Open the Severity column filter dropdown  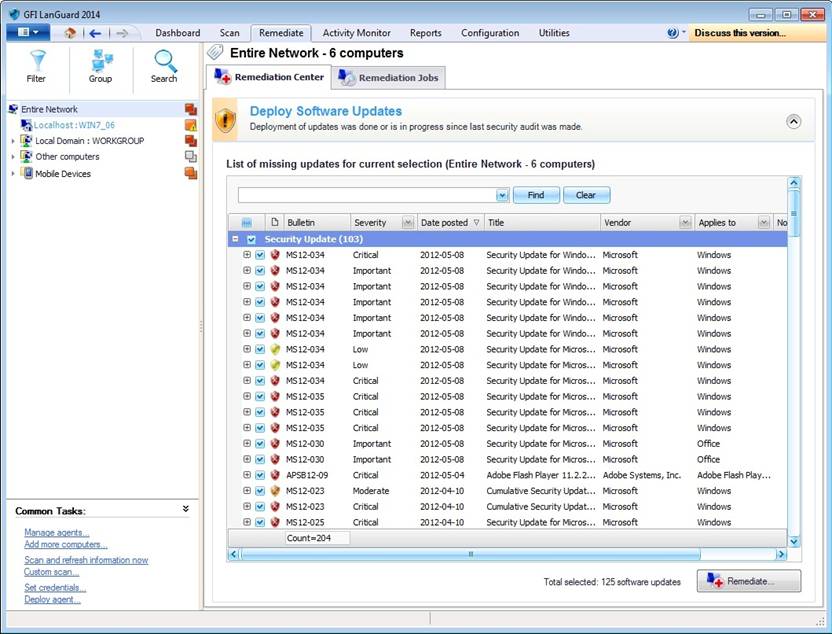407,223
